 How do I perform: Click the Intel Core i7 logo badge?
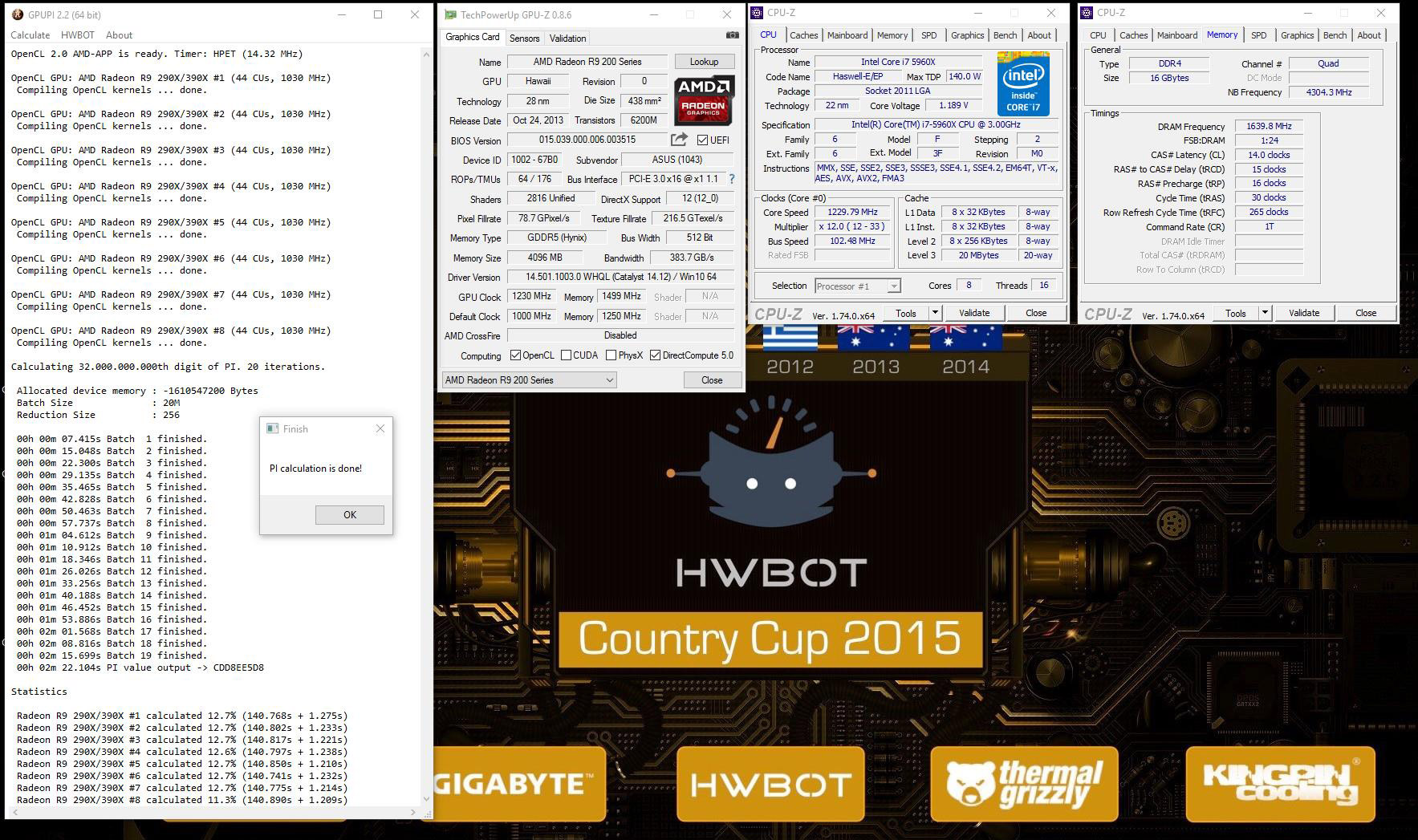pos(1023,83)
